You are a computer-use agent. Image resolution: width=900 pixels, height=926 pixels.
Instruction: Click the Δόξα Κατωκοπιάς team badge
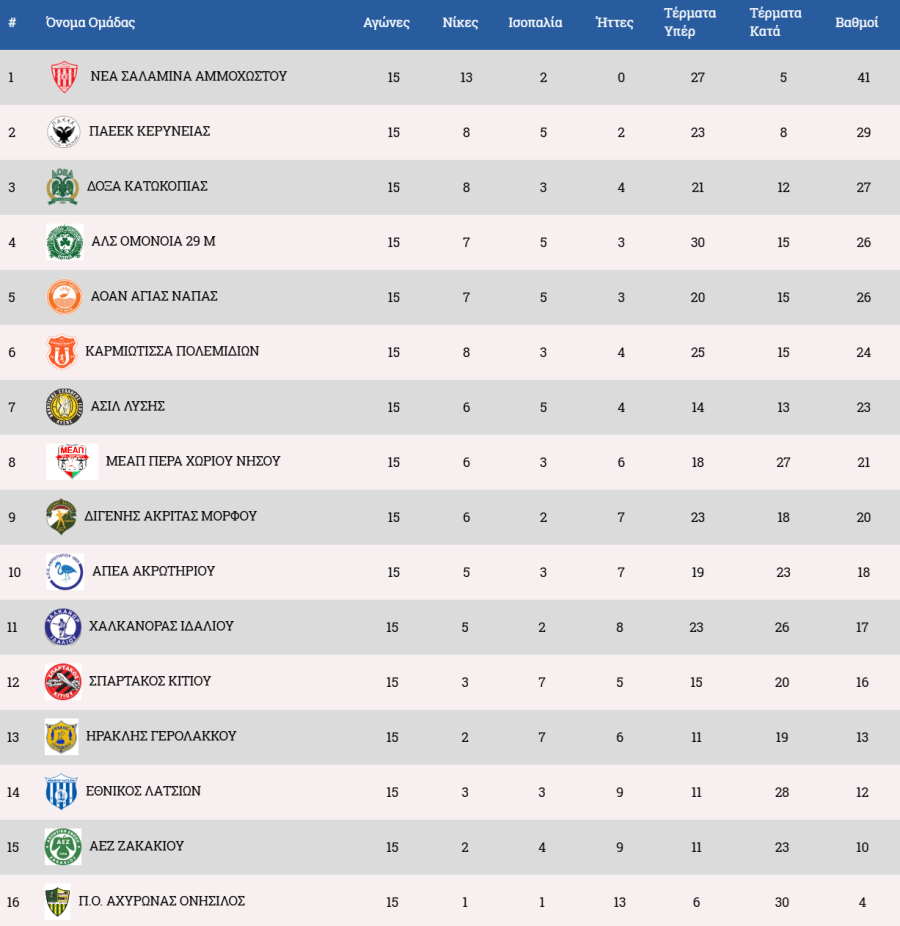coord(64,187)
